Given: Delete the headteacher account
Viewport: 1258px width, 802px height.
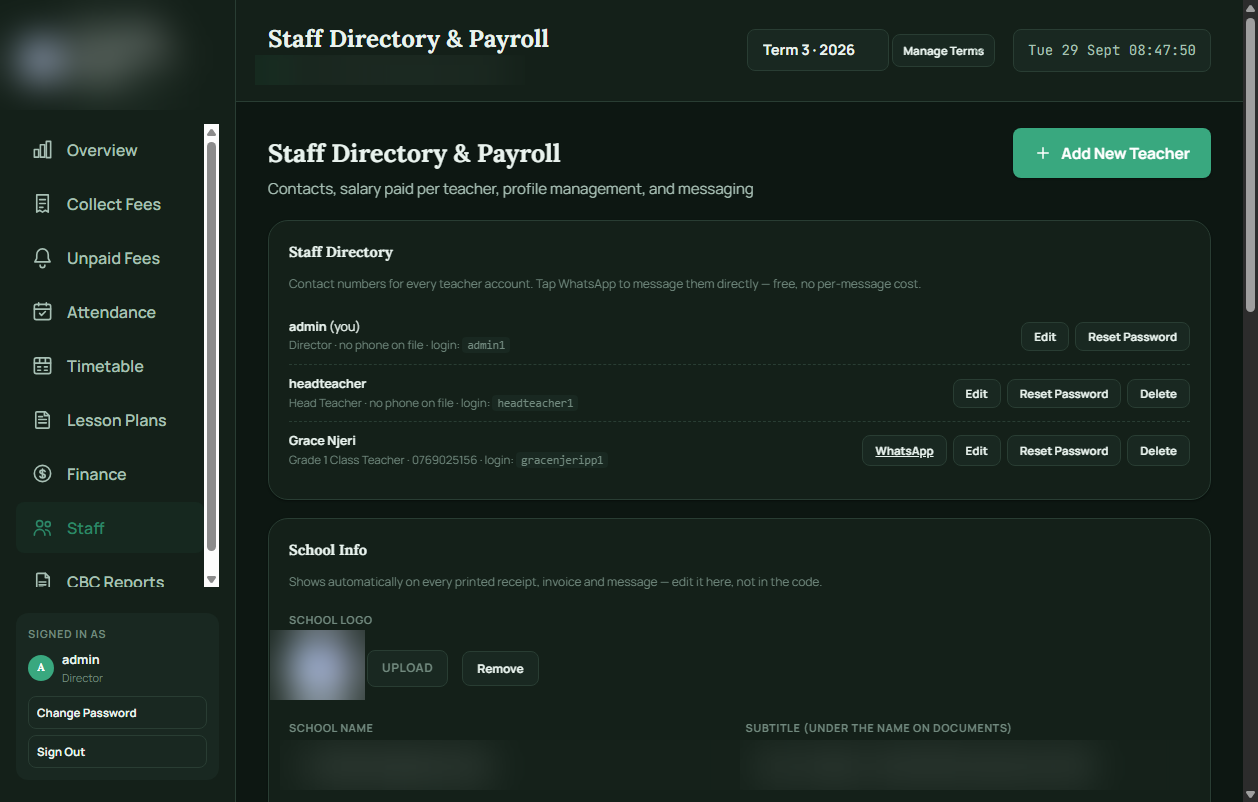Looking at the screenshot, I should pos(1158,394).
